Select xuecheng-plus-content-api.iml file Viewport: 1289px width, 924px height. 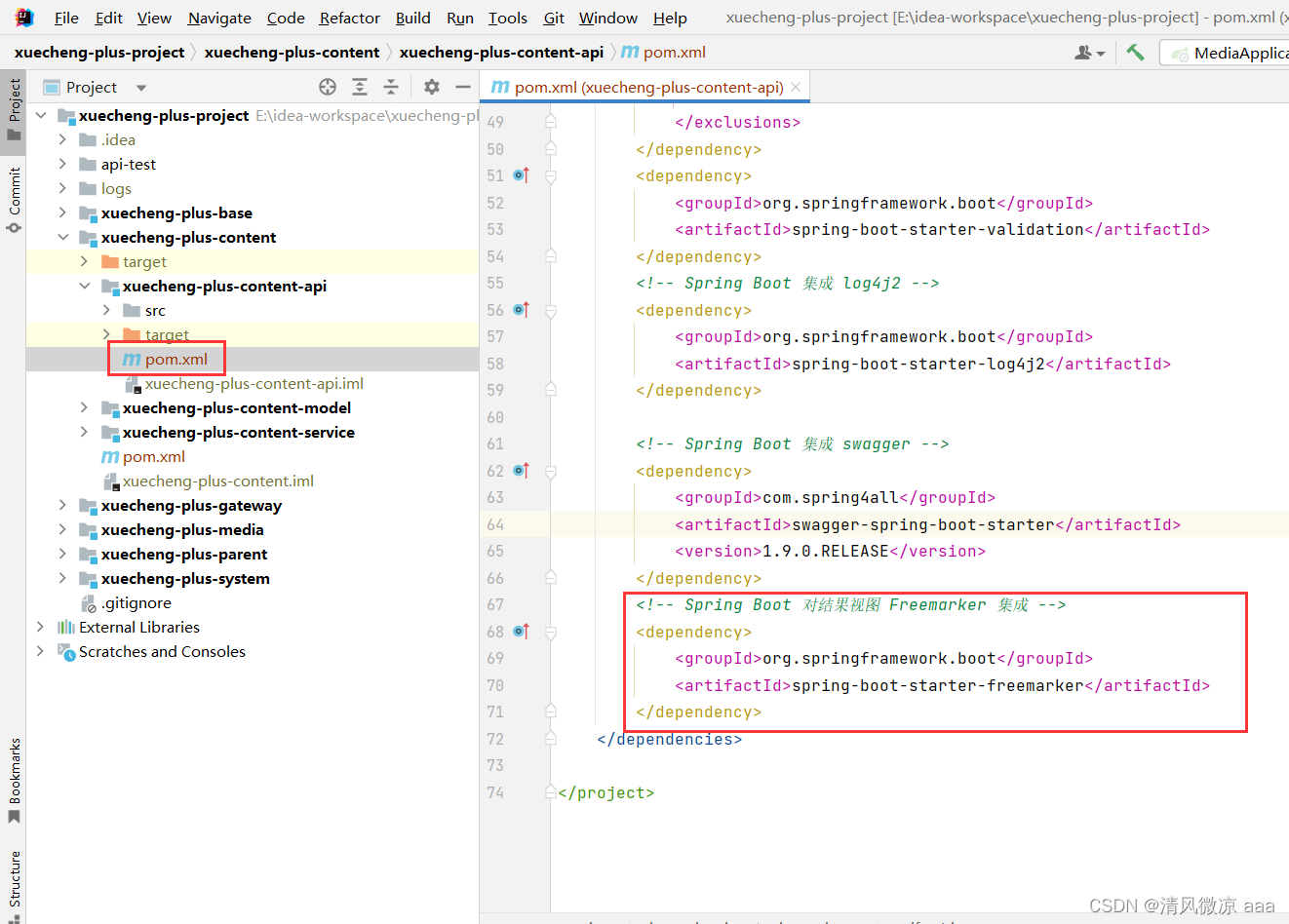[254, 383]
